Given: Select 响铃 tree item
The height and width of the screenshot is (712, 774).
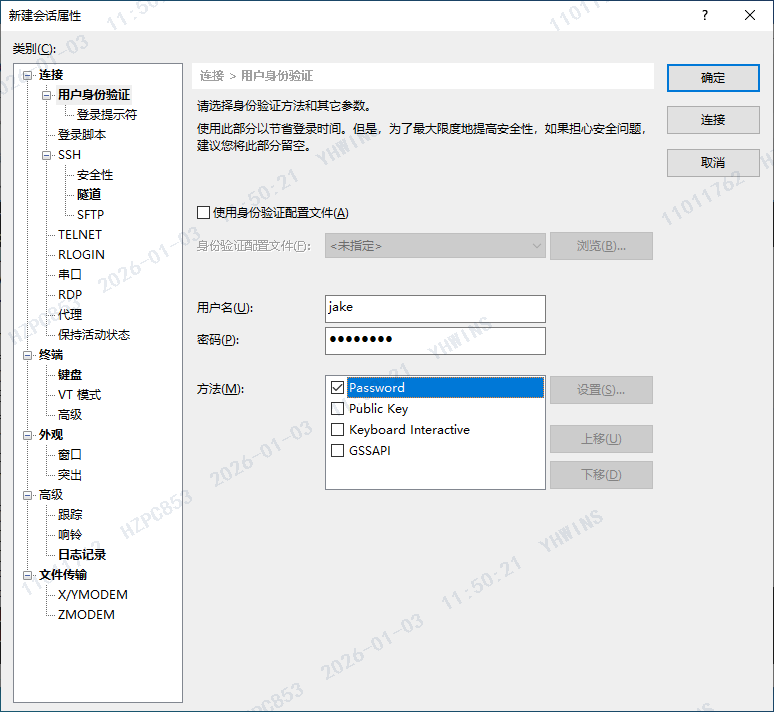Looking at the screenshot, I should pos(70,535).
